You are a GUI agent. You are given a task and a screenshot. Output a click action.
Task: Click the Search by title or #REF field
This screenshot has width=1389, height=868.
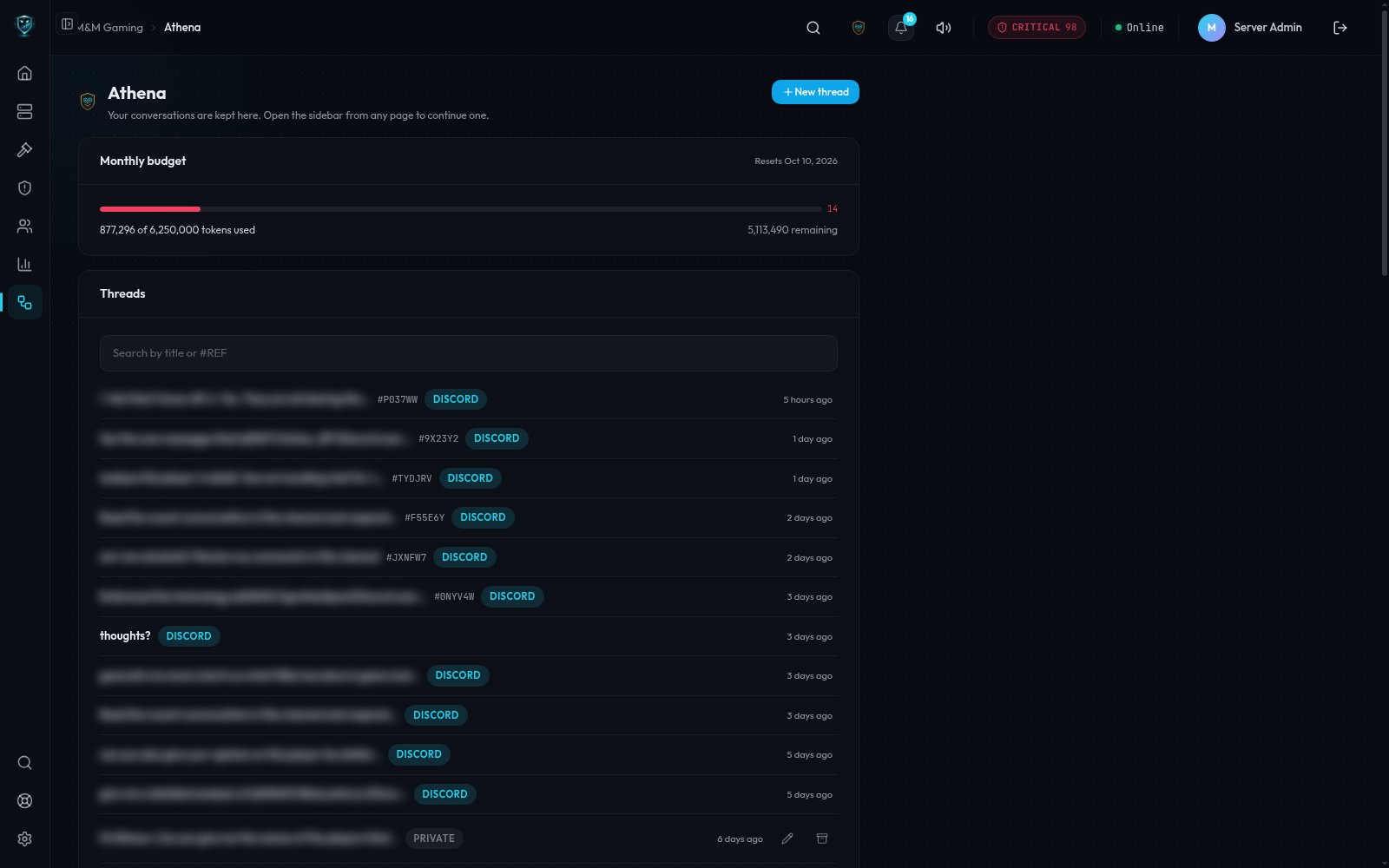(469, 353)
